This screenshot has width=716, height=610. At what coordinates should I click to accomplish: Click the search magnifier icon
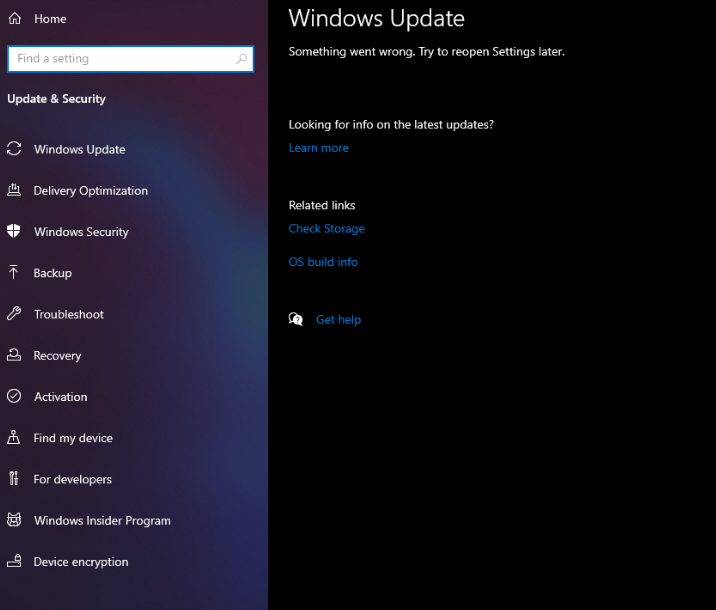click(242, 58)
